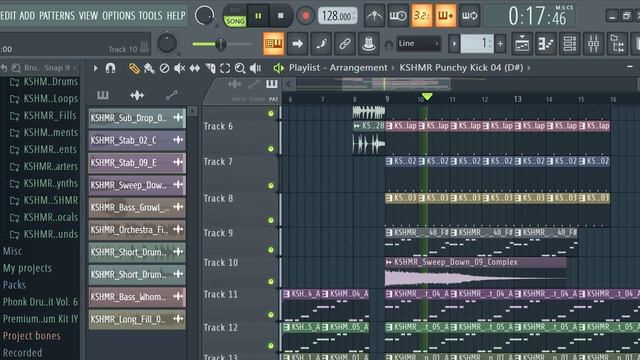Click the main pitch knob

pos(167,43)
